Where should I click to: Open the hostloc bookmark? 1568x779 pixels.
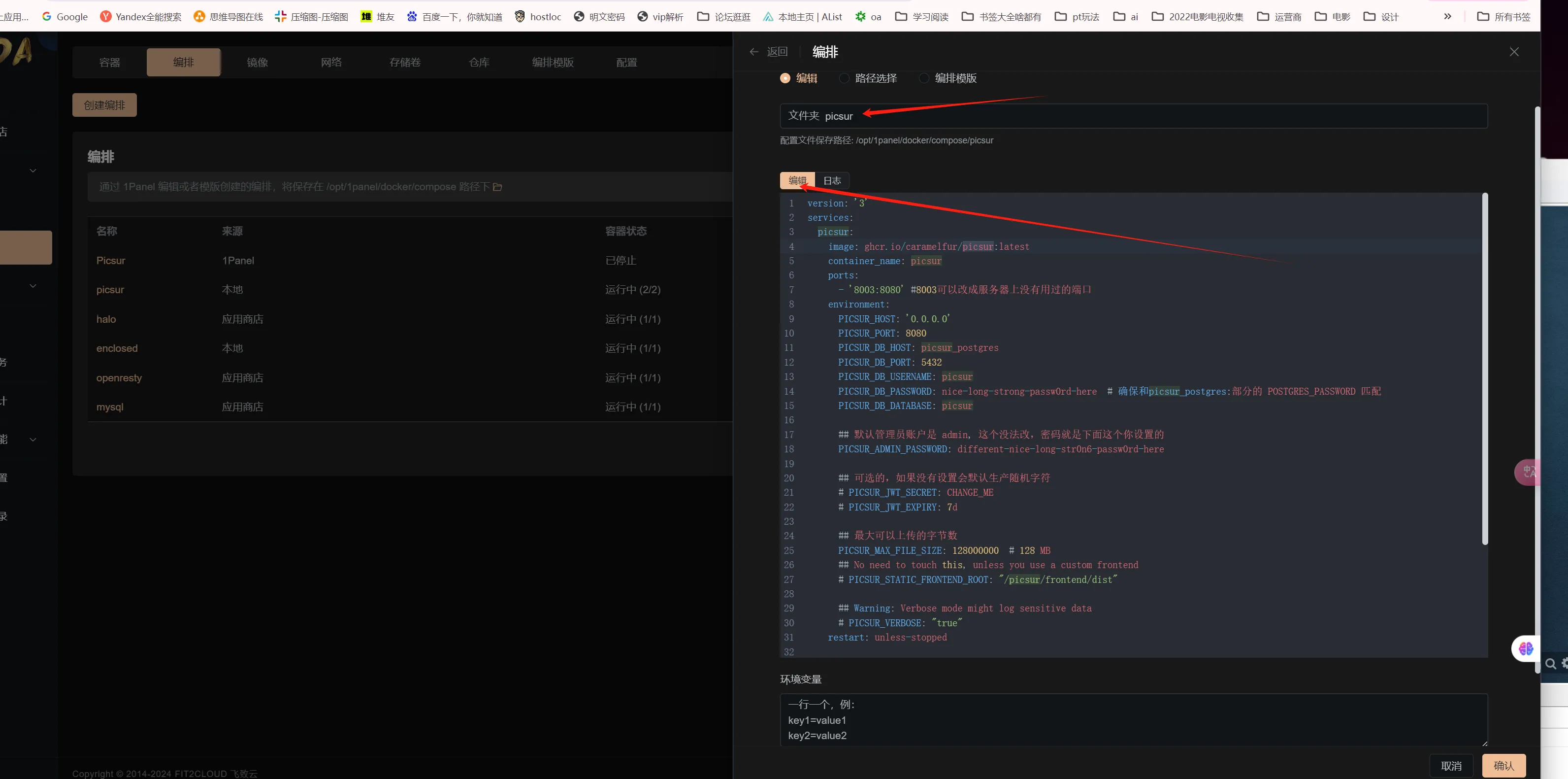[537, 16]
